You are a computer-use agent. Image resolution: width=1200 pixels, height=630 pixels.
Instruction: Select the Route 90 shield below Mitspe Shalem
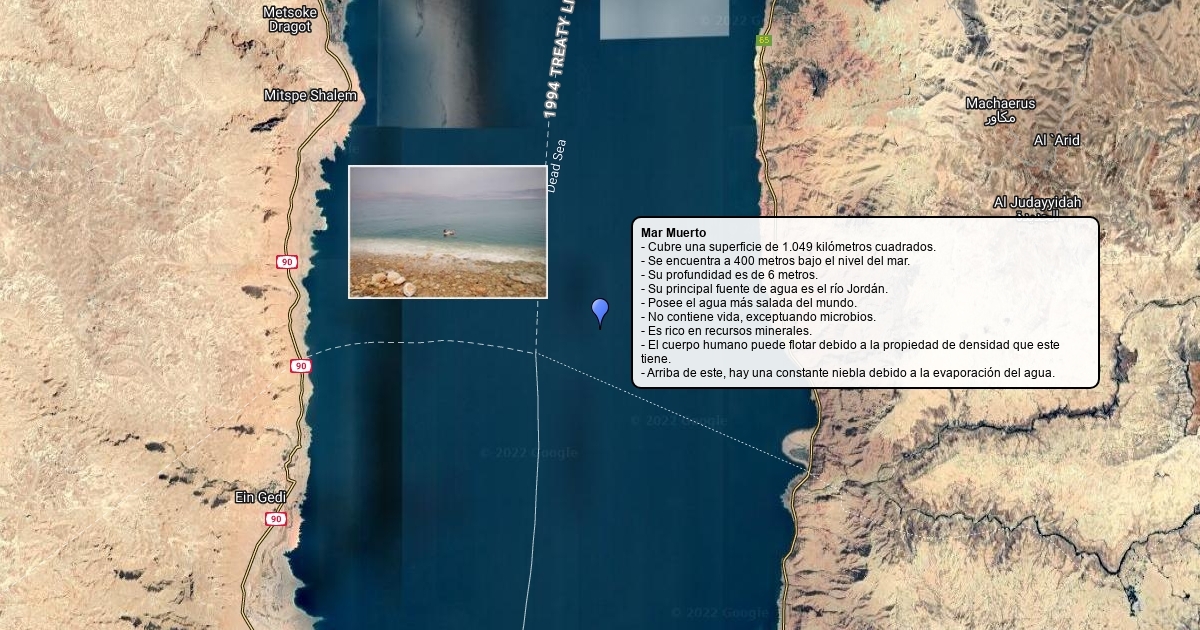(287, 262)
